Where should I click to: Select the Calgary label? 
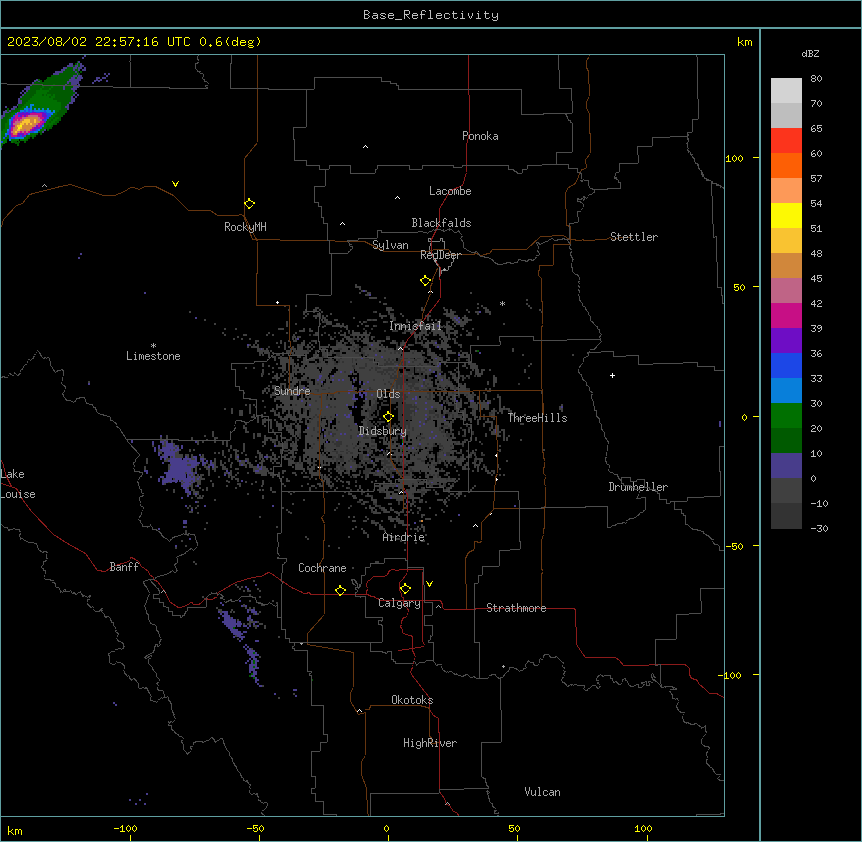click(399, 603)
